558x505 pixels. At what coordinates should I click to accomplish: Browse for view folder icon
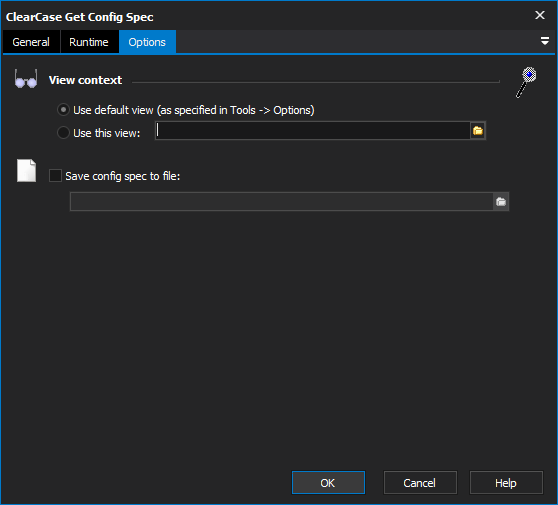(478, 131)
